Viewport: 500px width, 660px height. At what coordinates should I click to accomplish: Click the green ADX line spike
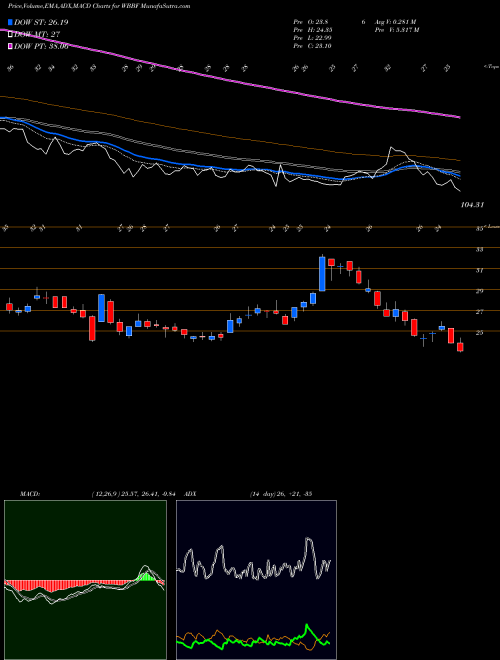click(308, 627)
